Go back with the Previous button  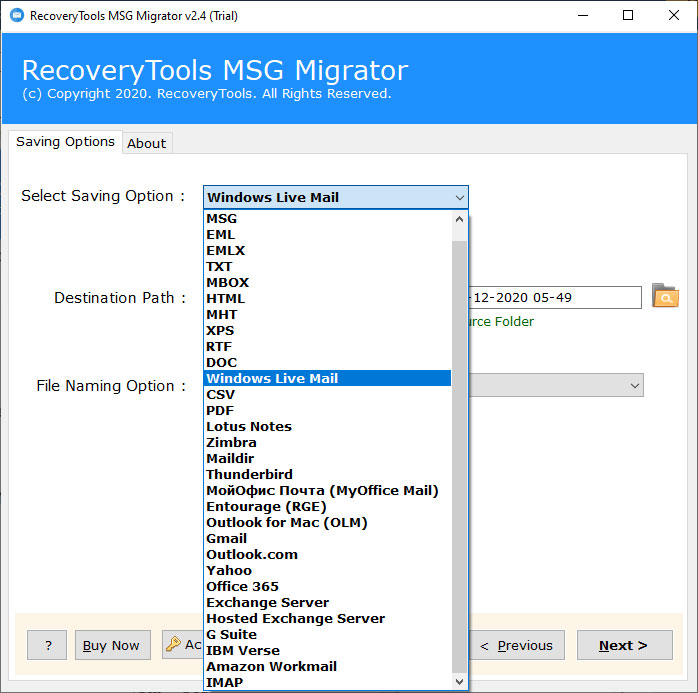pos(517,645)
